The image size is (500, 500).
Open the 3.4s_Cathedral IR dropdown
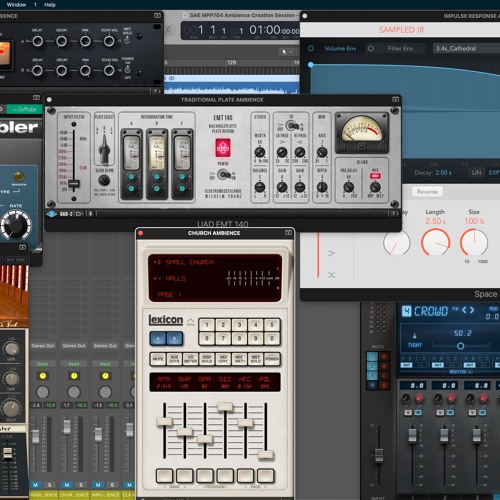tap(466, 48)
